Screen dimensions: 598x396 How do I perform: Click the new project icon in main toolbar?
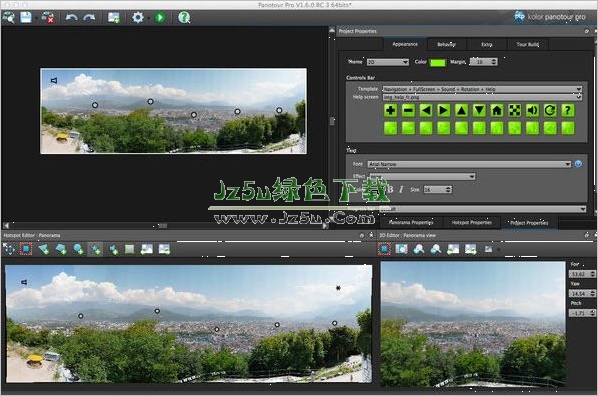(8, 18)
